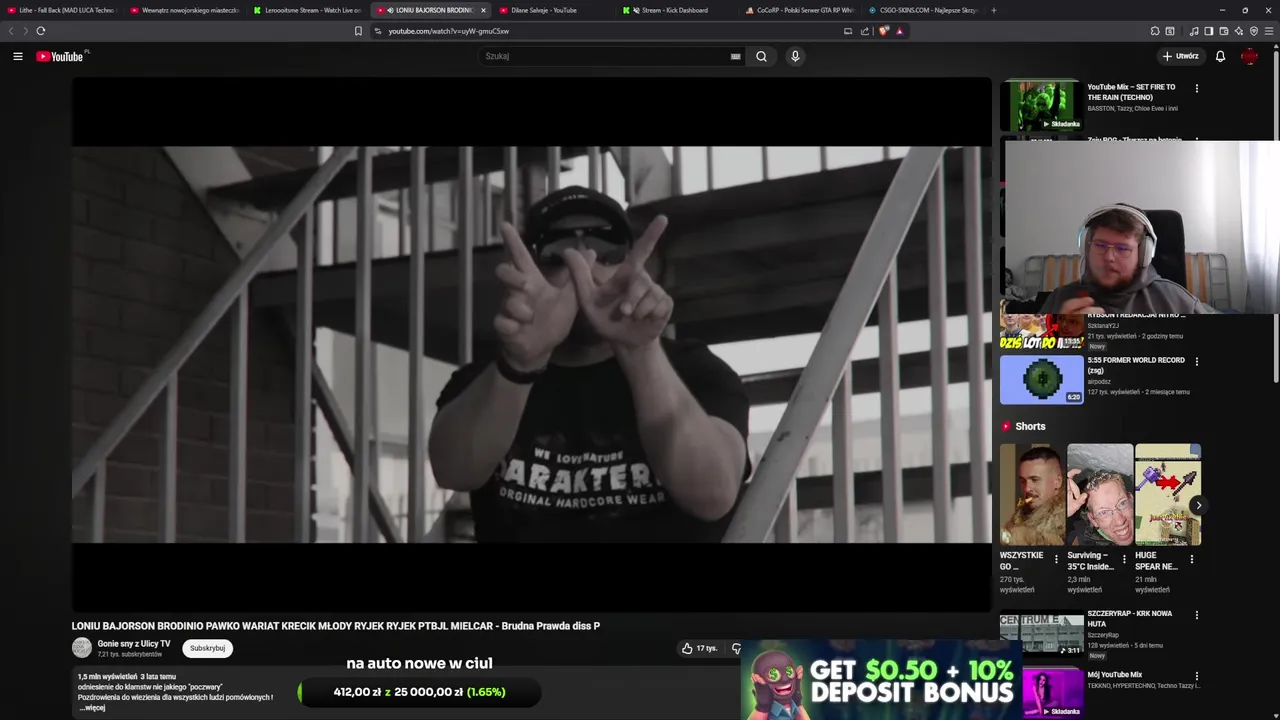Click the video player area
Screen dimensions: 1280x720
coord(531,344)
